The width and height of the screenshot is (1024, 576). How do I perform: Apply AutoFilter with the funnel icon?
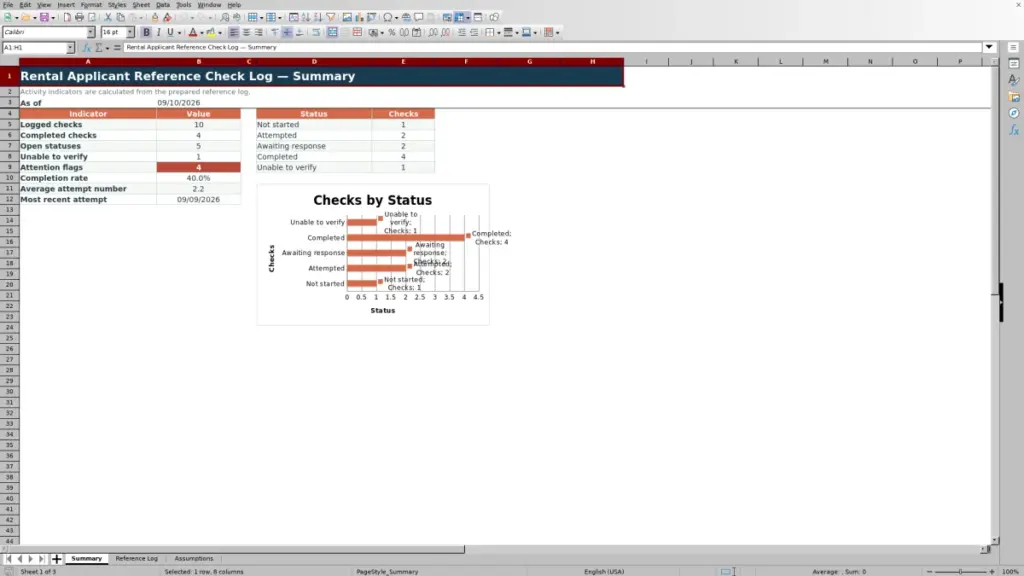(330, 17)
